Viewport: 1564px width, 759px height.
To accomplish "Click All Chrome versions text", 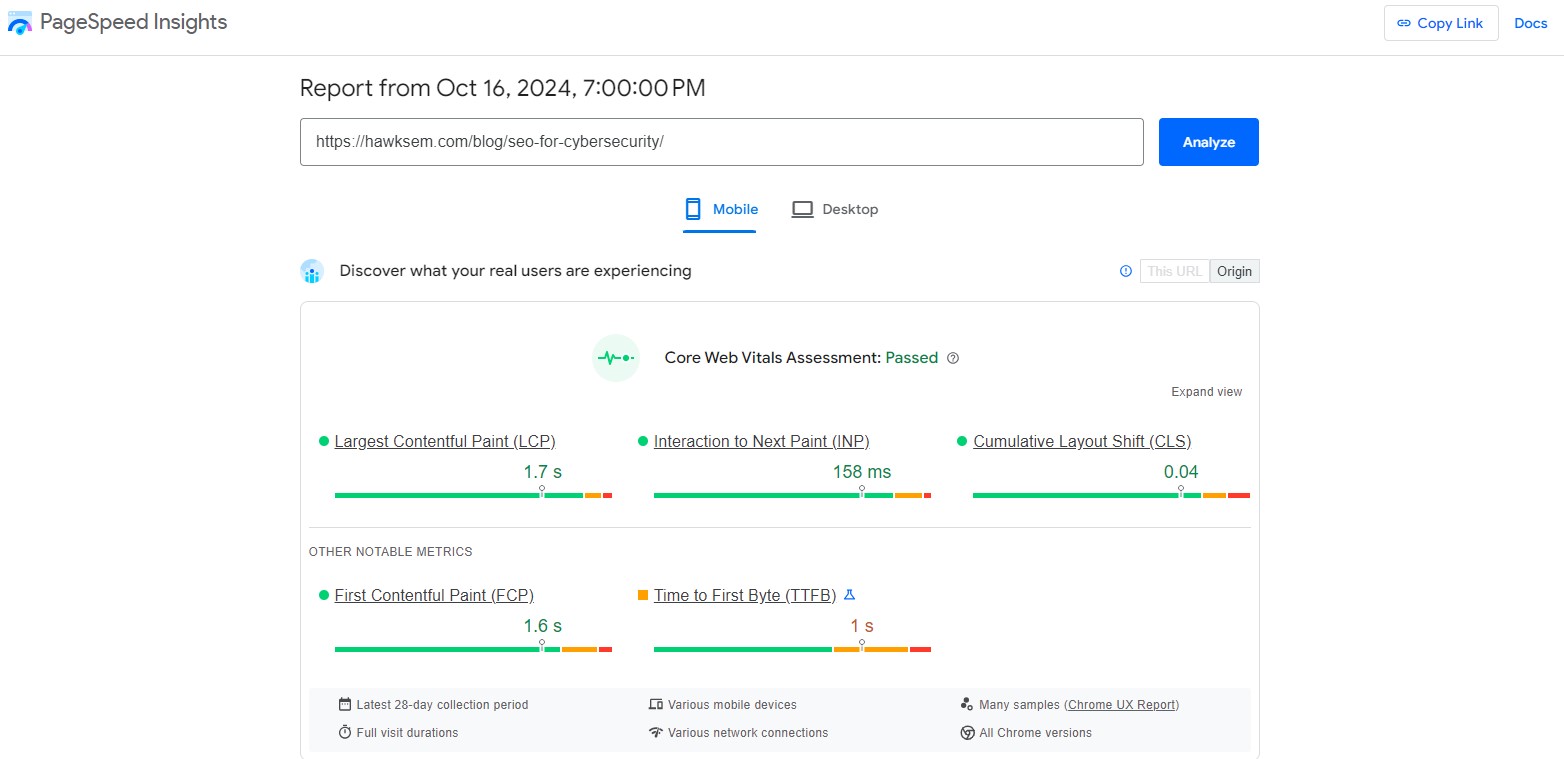I will (1035, 733).
